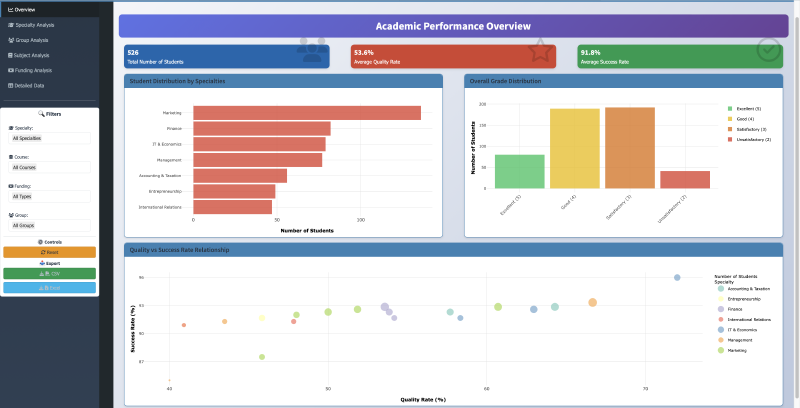Click the star icon on Quality Rate card
The height and width of the screenshot is (408, 800).
[540, 50]
